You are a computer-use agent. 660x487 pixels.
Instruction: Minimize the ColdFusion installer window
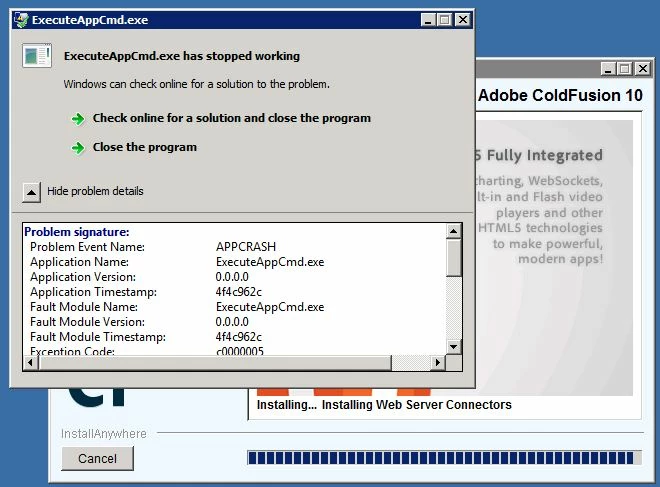click(608, 69)
